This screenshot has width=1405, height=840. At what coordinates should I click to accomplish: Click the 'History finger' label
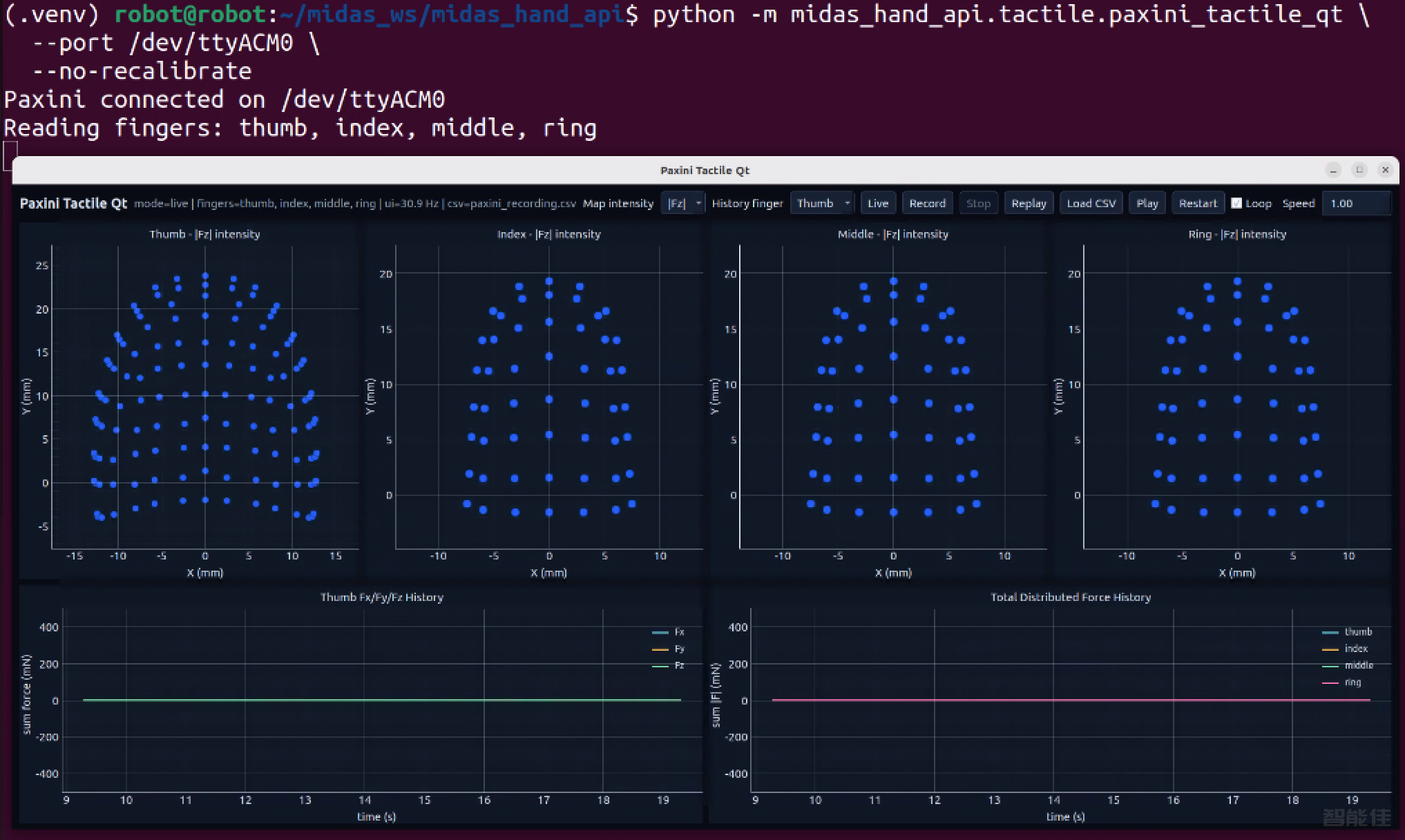(747, 203)
